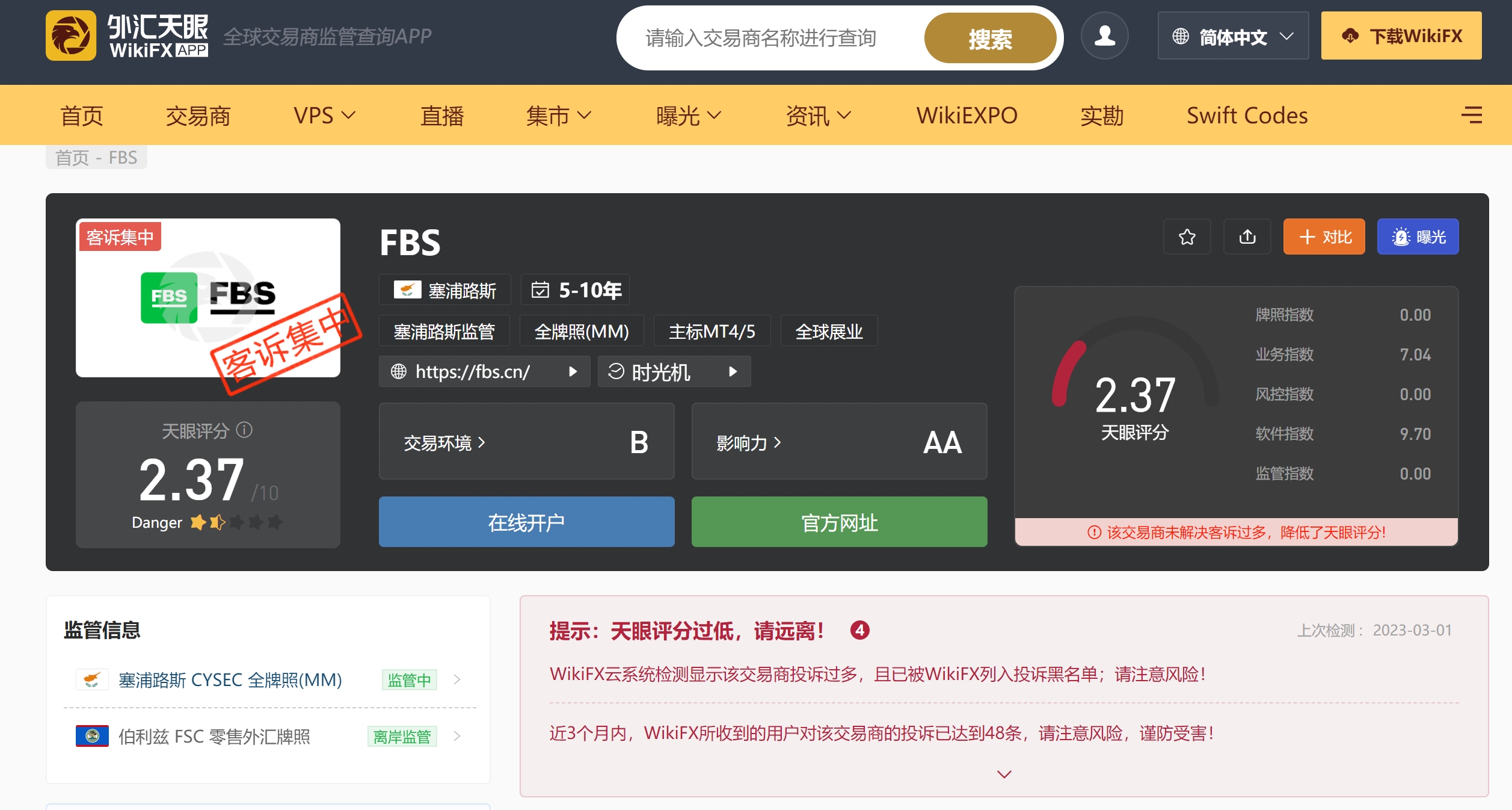The width and height of the screenshot is (1512, 810).
Task: Expand the 资讯 dropdown menu
Action: [819, 115]
